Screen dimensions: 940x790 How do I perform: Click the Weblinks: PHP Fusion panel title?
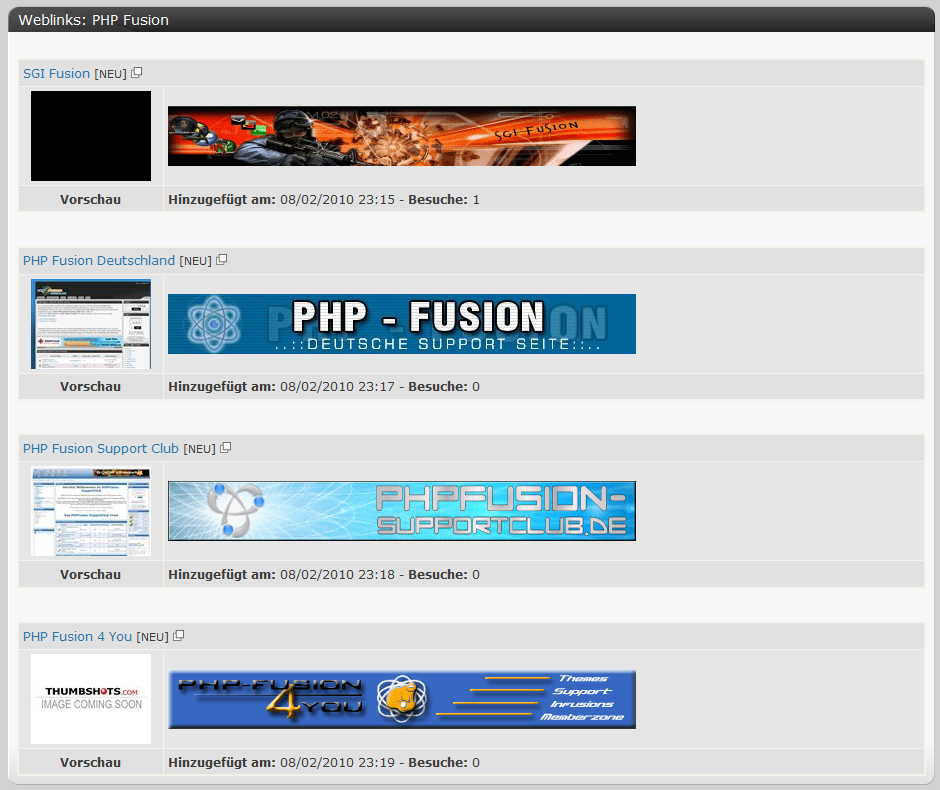[x=94, y=20]
